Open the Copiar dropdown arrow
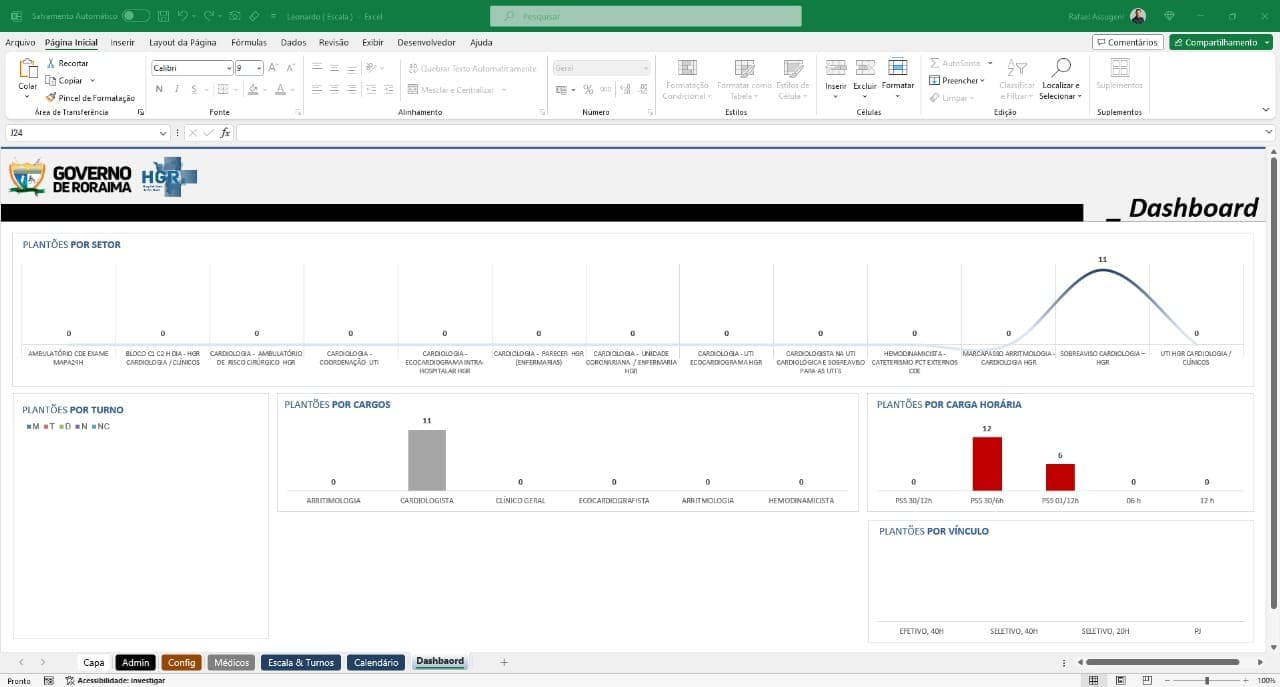1280x687 pixels. 92,80
